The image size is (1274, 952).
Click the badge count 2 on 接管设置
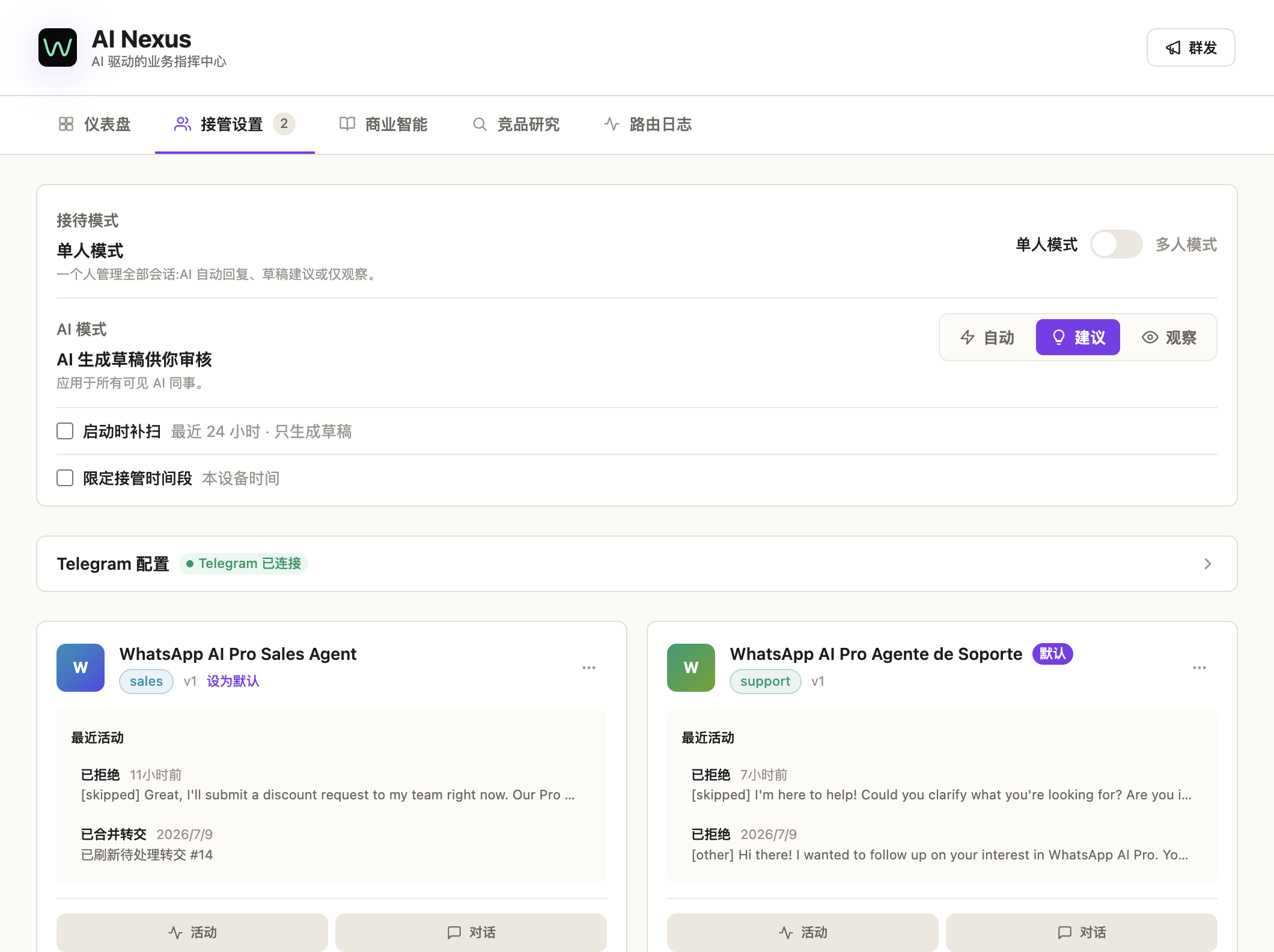click(284, 124)
